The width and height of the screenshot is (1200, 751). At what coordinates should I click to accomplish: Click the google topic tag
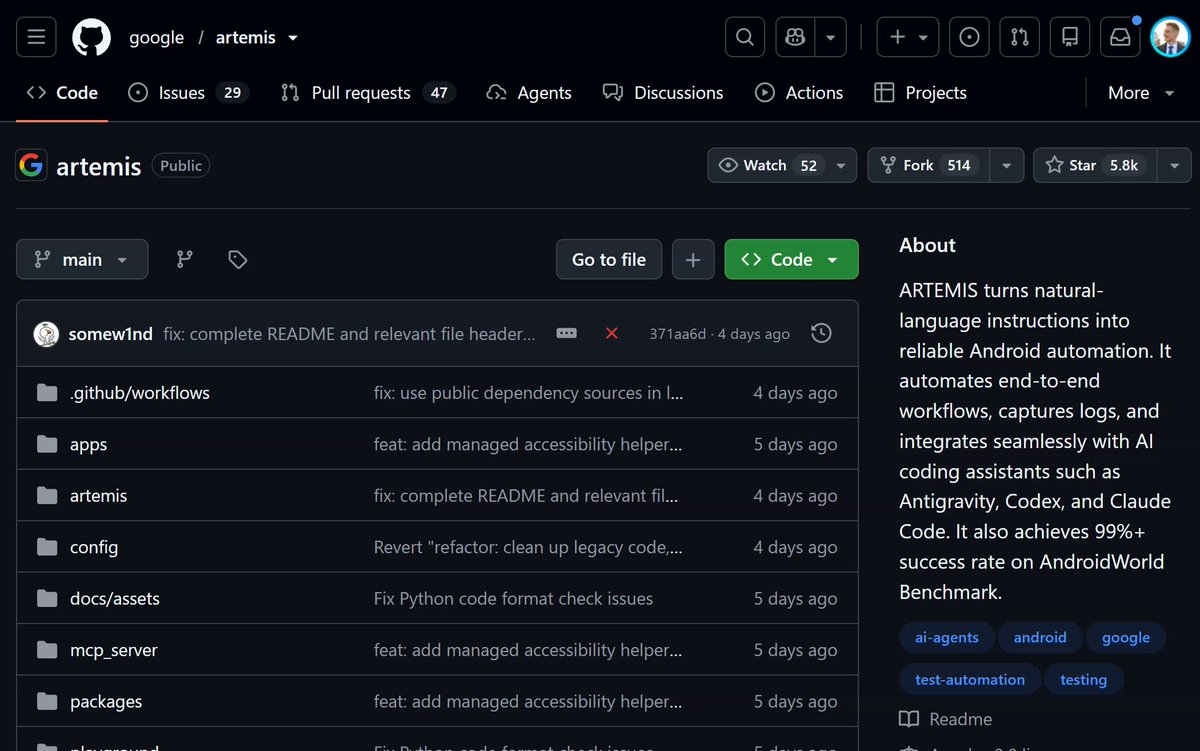[x=1126, y=637]
